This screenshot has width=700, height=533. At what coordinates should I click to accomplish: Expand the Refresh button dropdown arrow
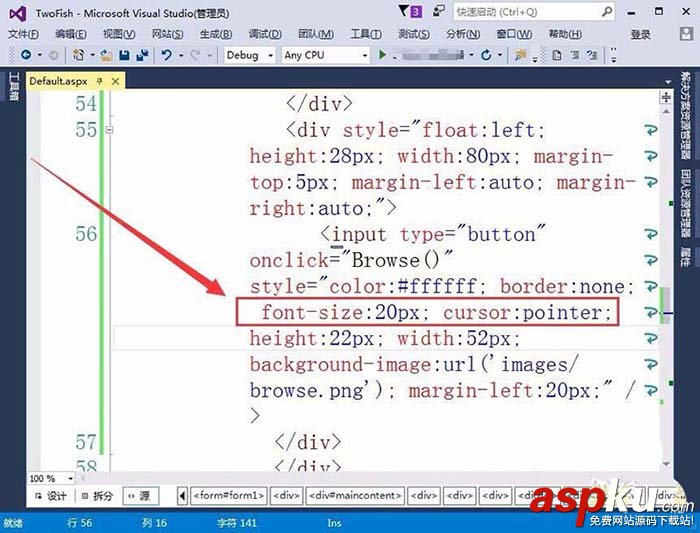click(x=500, y=55)
